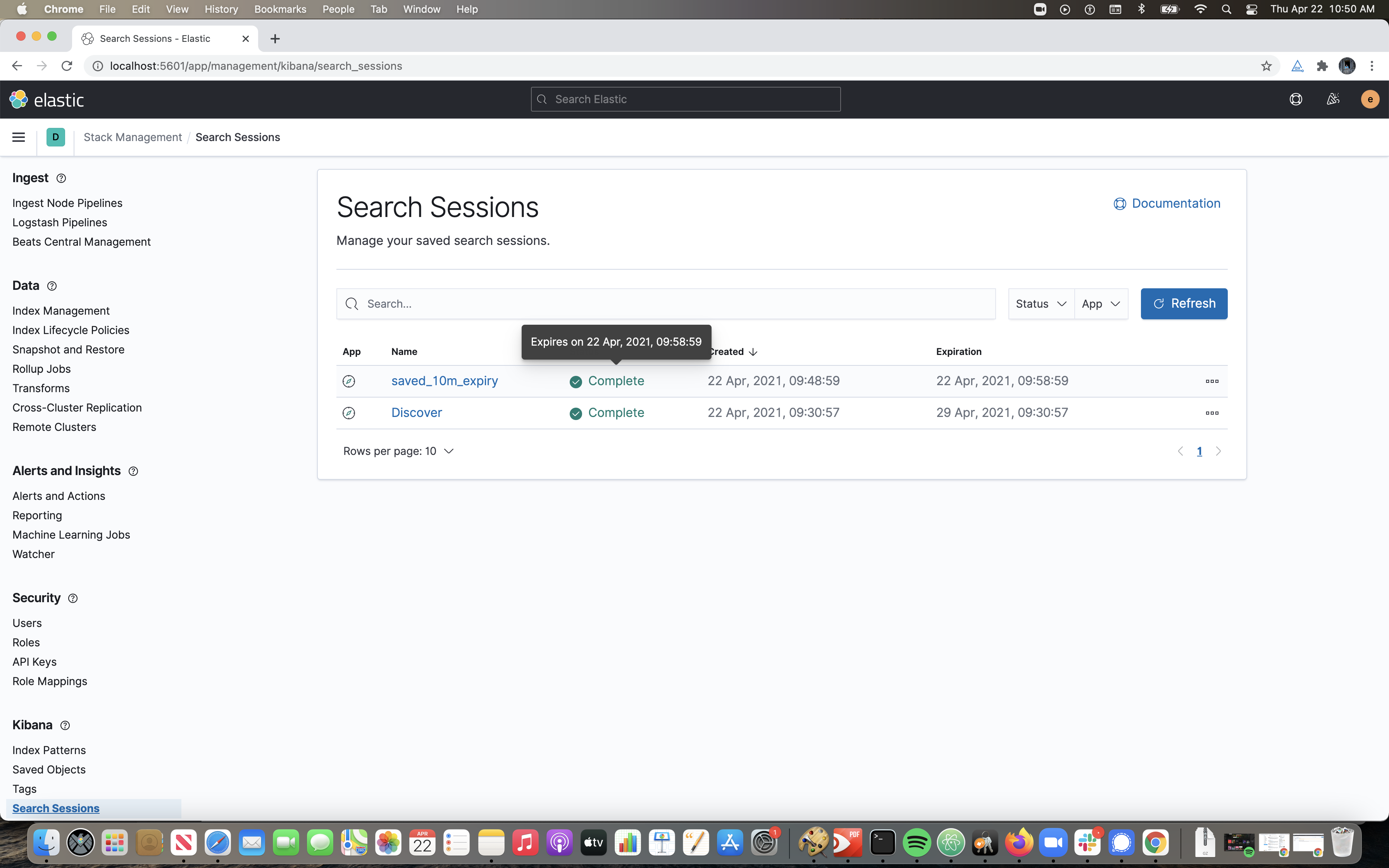The height and width of the screenshot is (868, 1389).
Task: Open actions ellipsis for the Discover row
Action: (x=1212, y=413)
